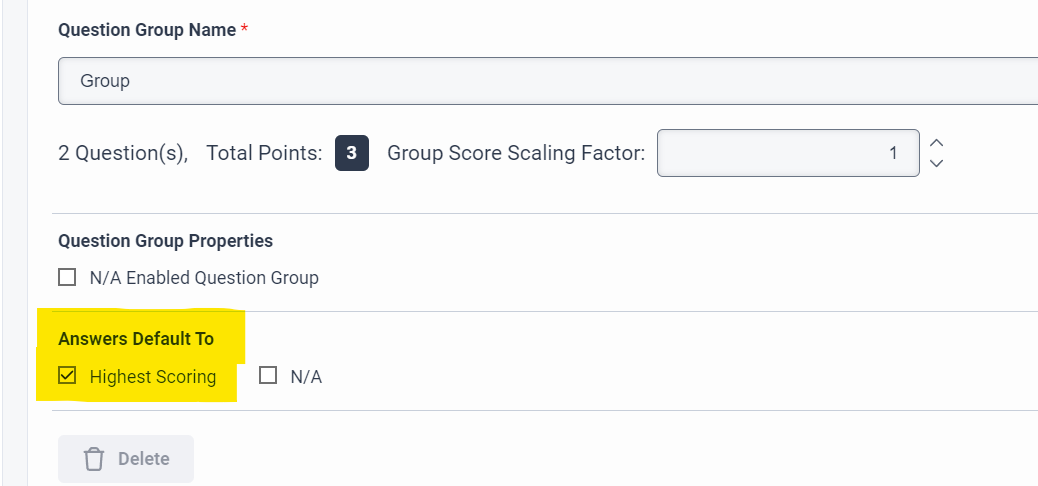
Task: Click the "Question Group Name" field label
Action: (147, 30)
